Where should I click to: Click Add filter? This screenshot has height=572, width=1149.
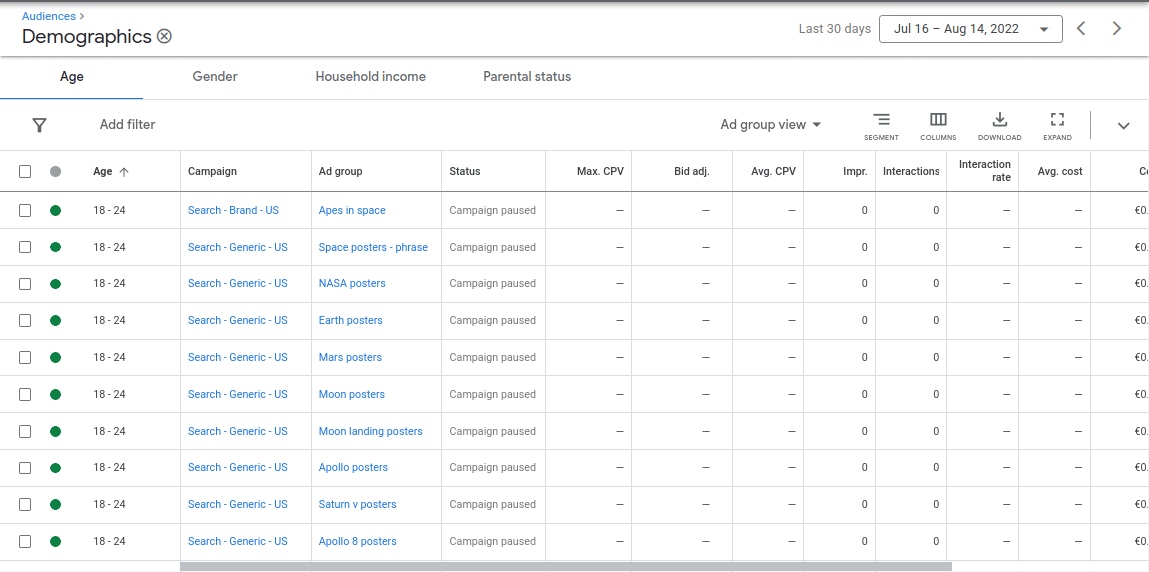click(x=128, y=125)
